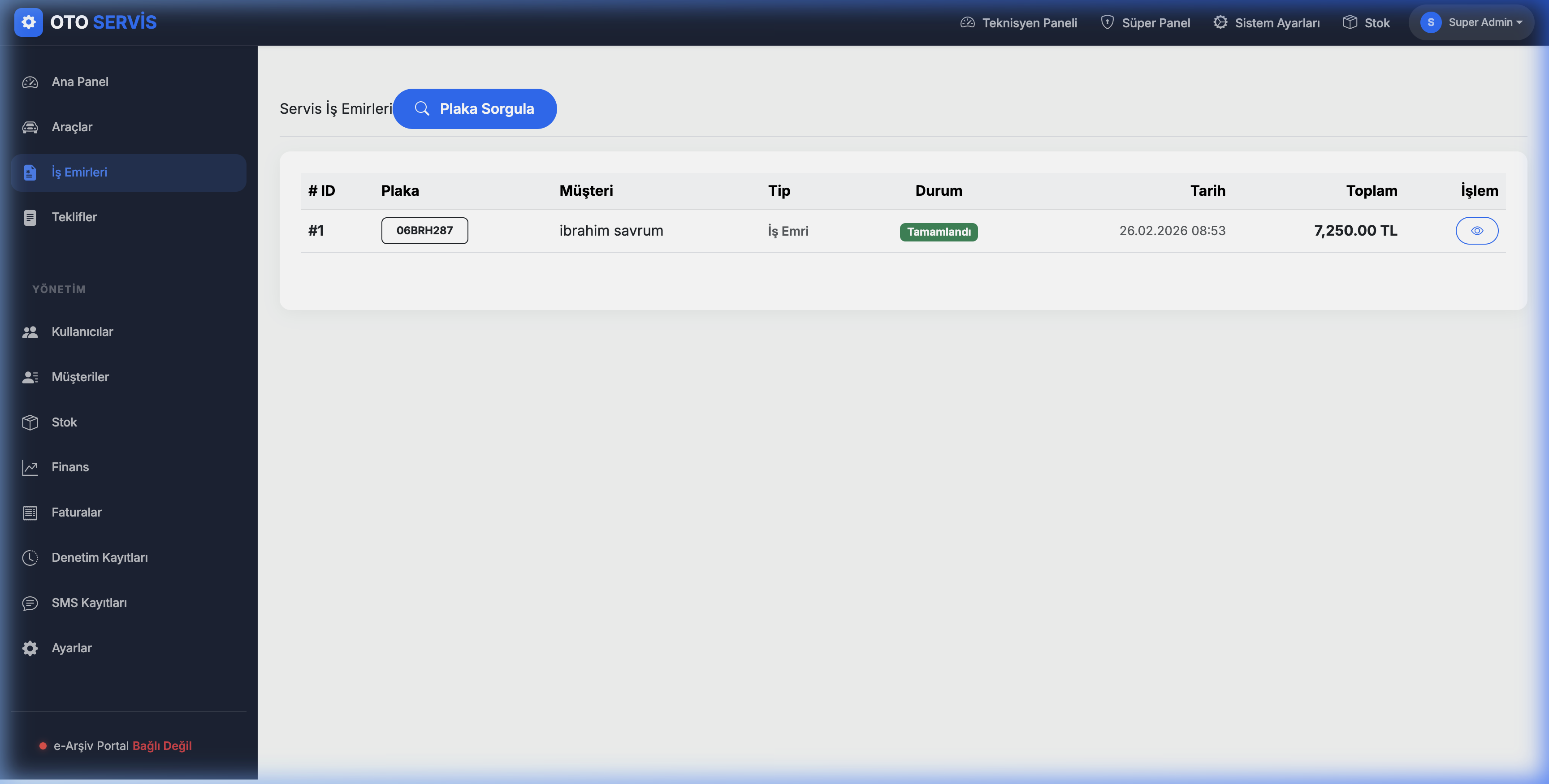Open Süper Panel in top navigation

(x=1145, y=23)
